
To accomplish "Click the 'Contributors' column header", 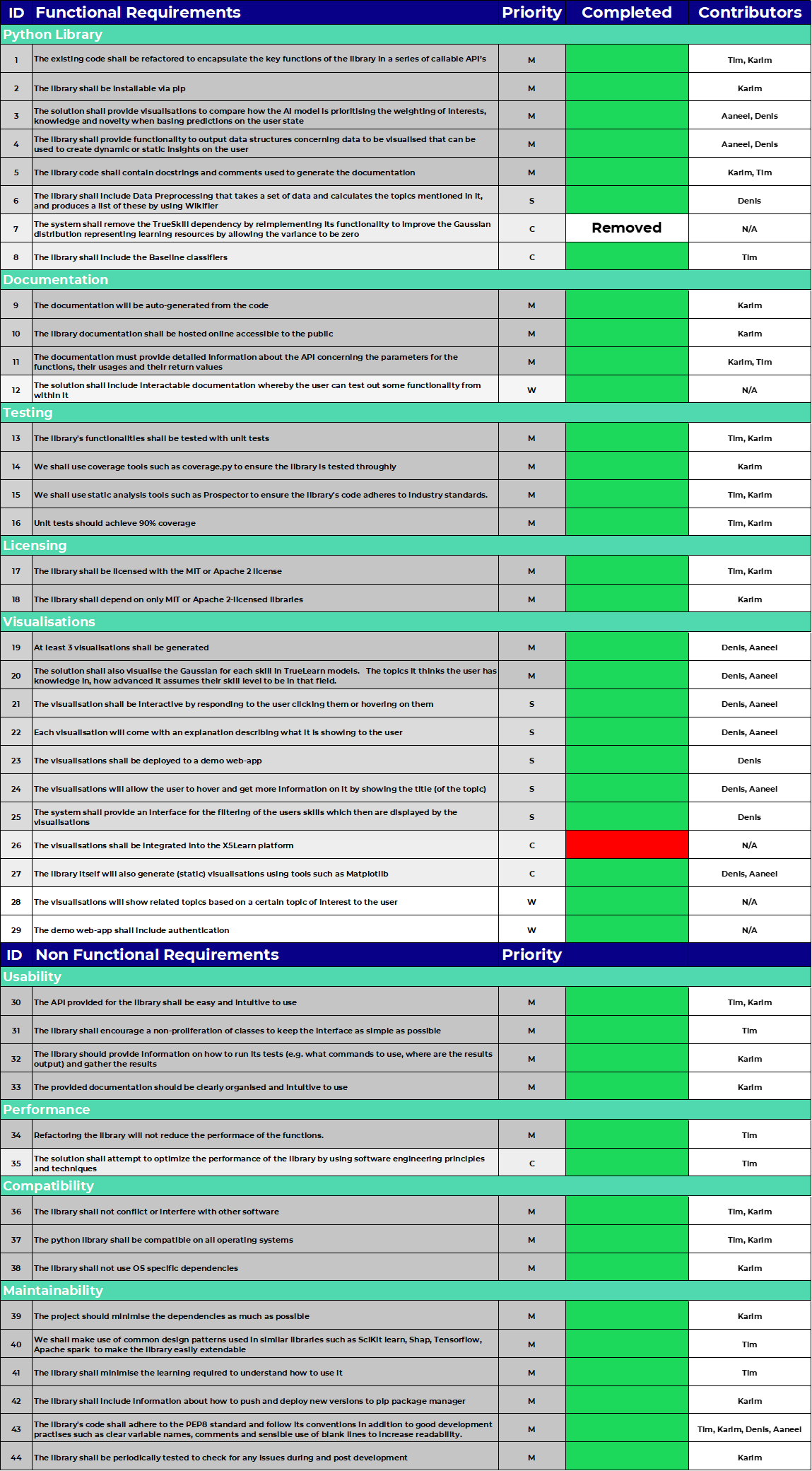I will pyautogui.click(x=750, y=13).
